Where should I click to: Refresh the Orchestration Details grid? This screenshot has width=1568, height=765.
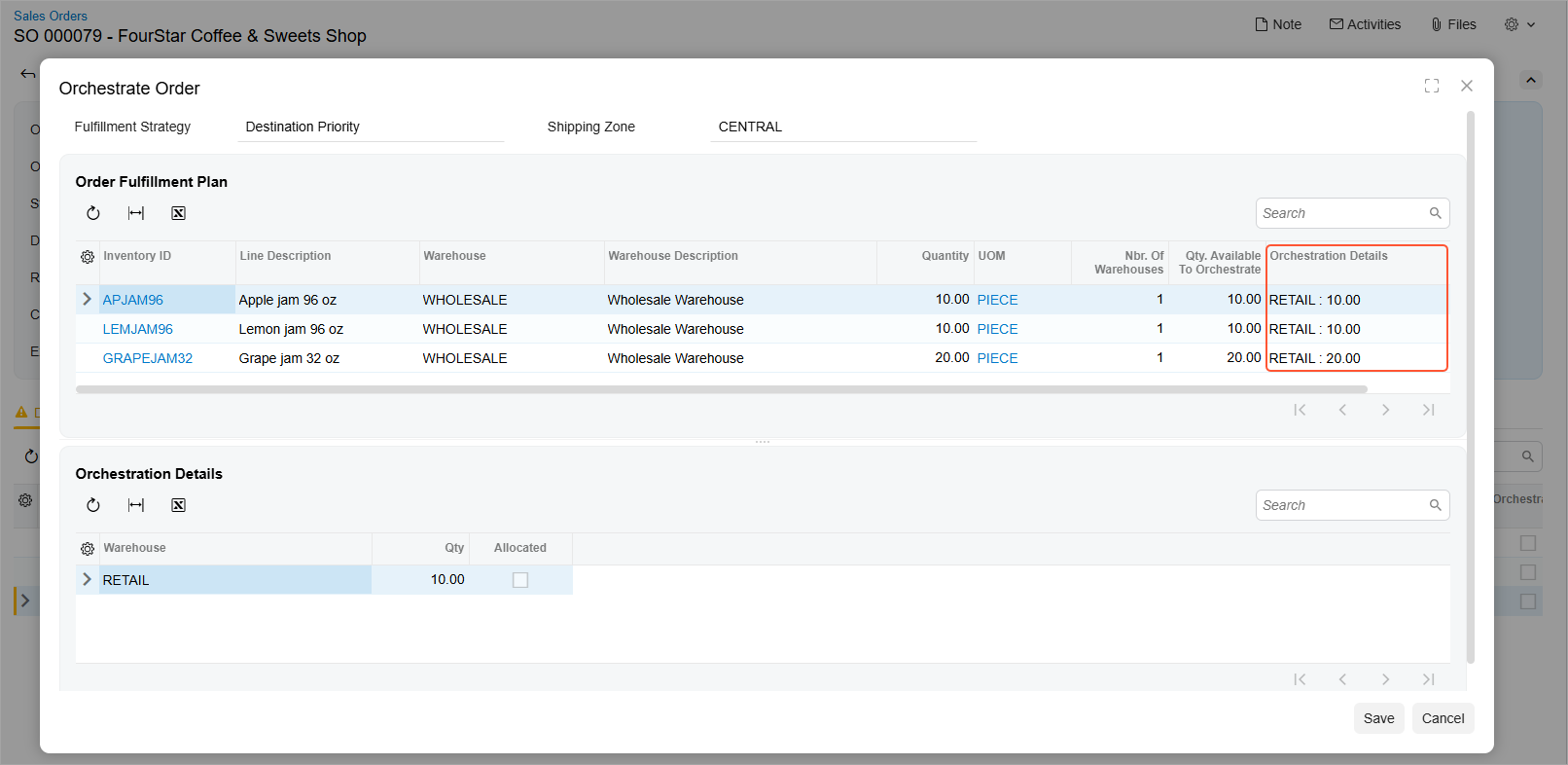coord(93,505)
